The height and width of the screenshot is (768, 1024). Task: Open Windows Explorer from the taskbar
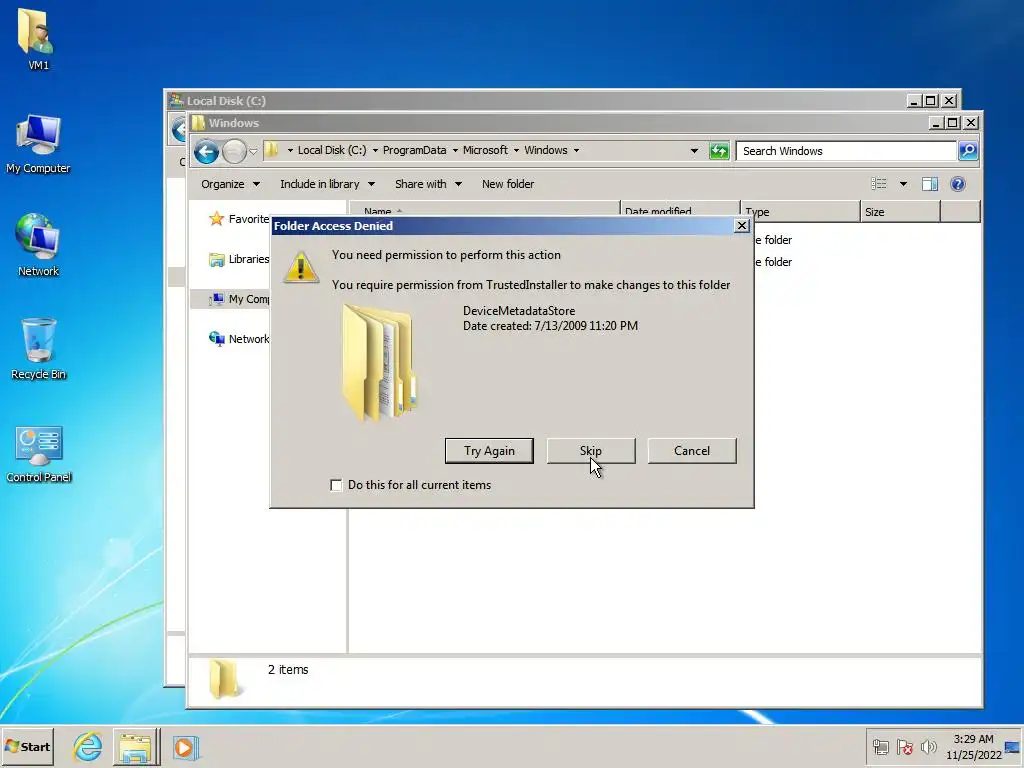pos(135,747)
